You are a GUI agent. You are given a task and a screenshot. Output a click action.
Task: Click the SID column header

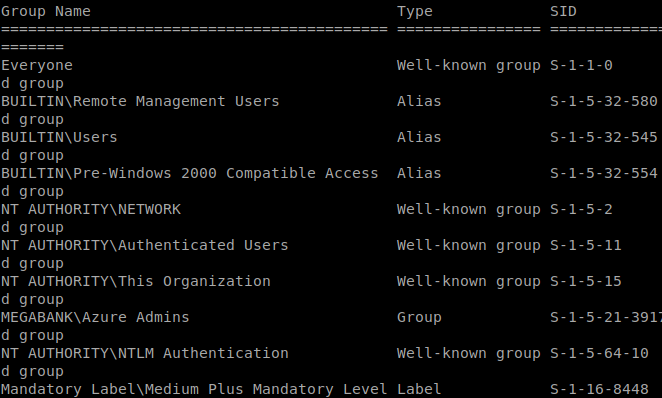click(563, 11)
